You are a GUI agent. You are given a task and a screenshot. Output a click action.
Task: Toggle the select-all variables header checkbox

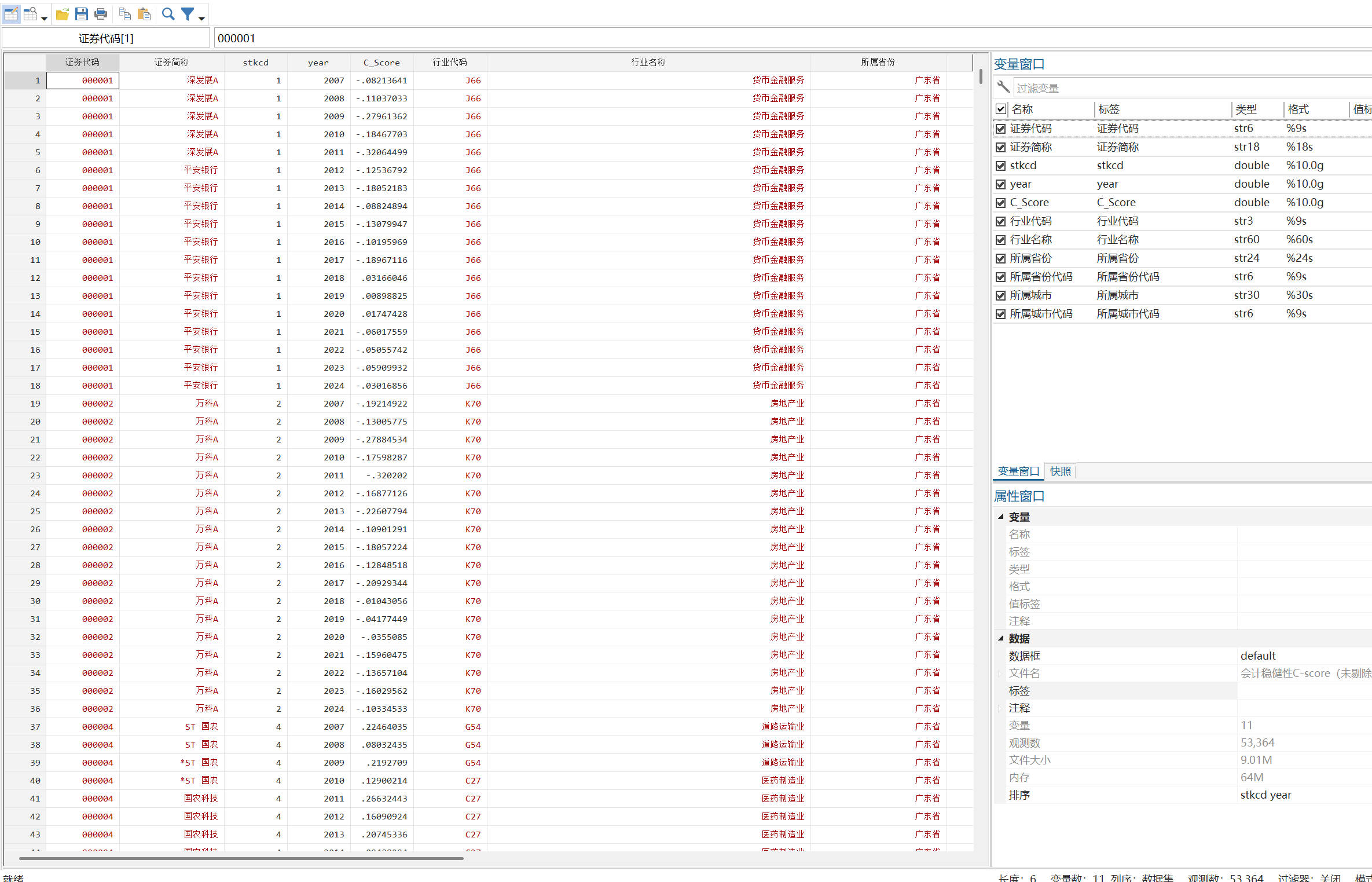(1000, 109)
